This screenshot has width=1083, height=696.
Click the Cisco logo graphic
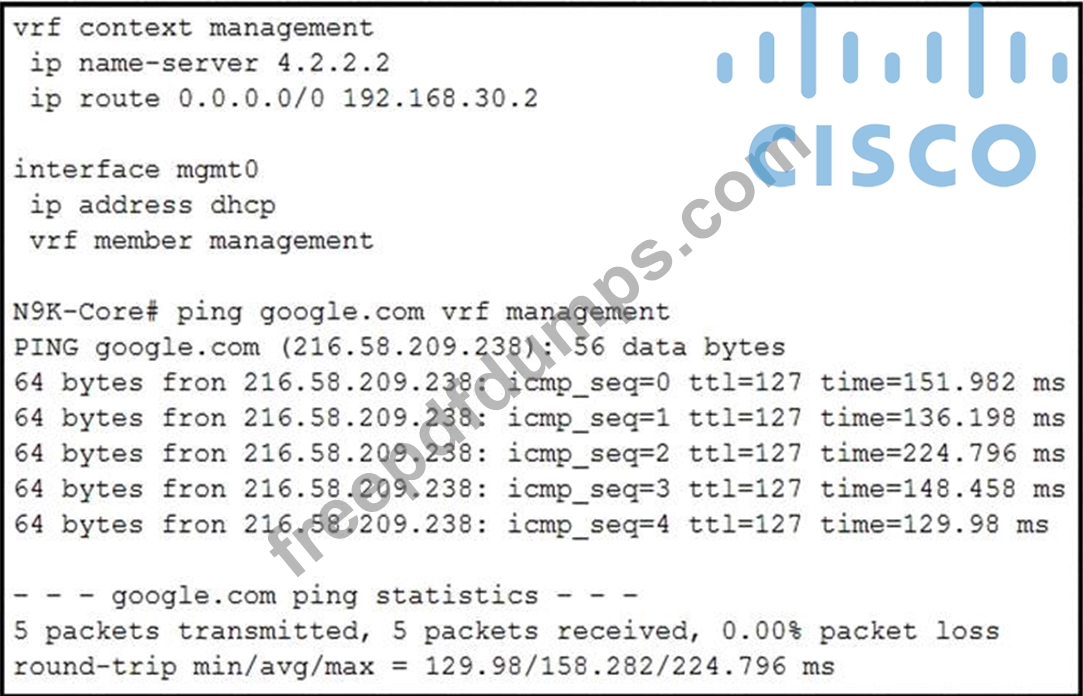(x=892, y=95)
